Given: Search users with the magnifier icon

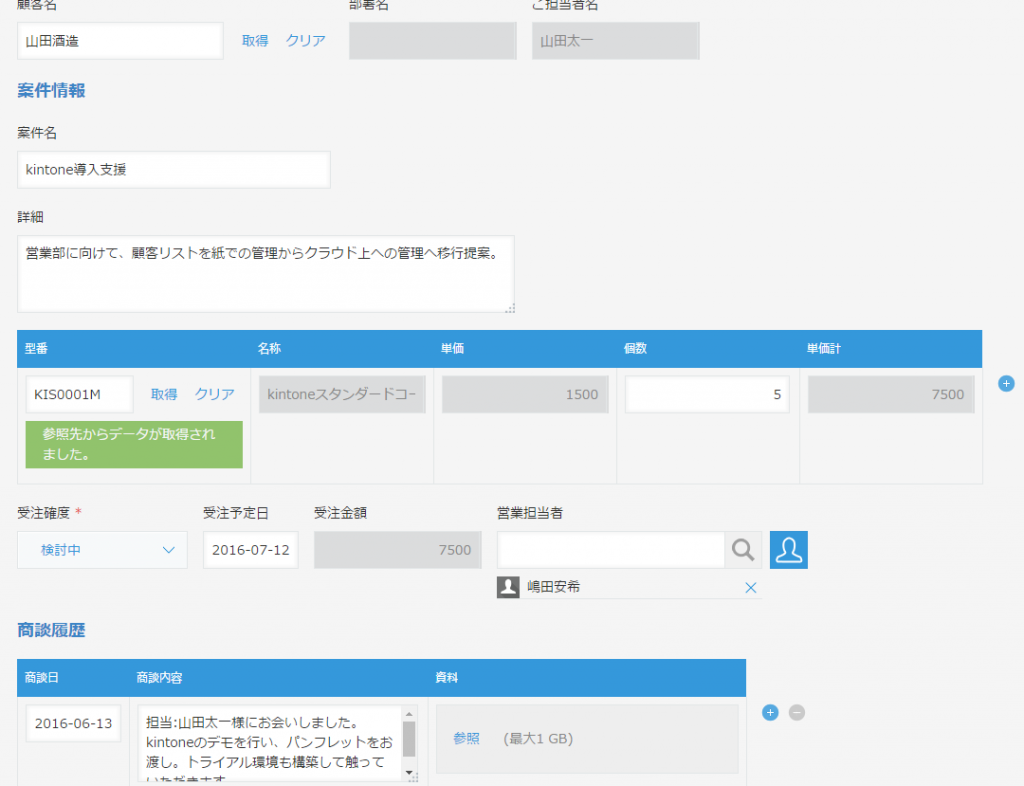Looking at the screenshot, I should click(743, 550).
